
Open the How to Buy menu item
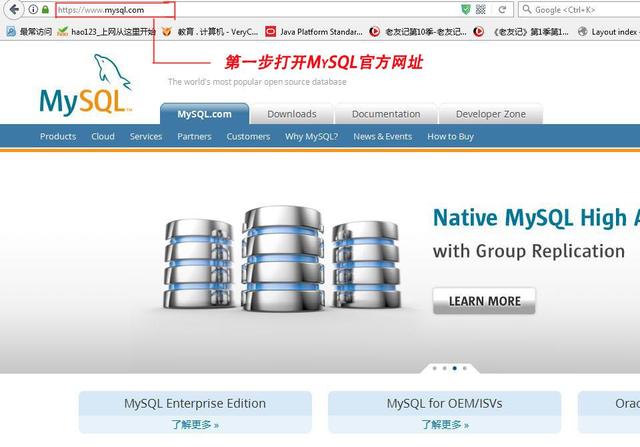coord(450,136)
